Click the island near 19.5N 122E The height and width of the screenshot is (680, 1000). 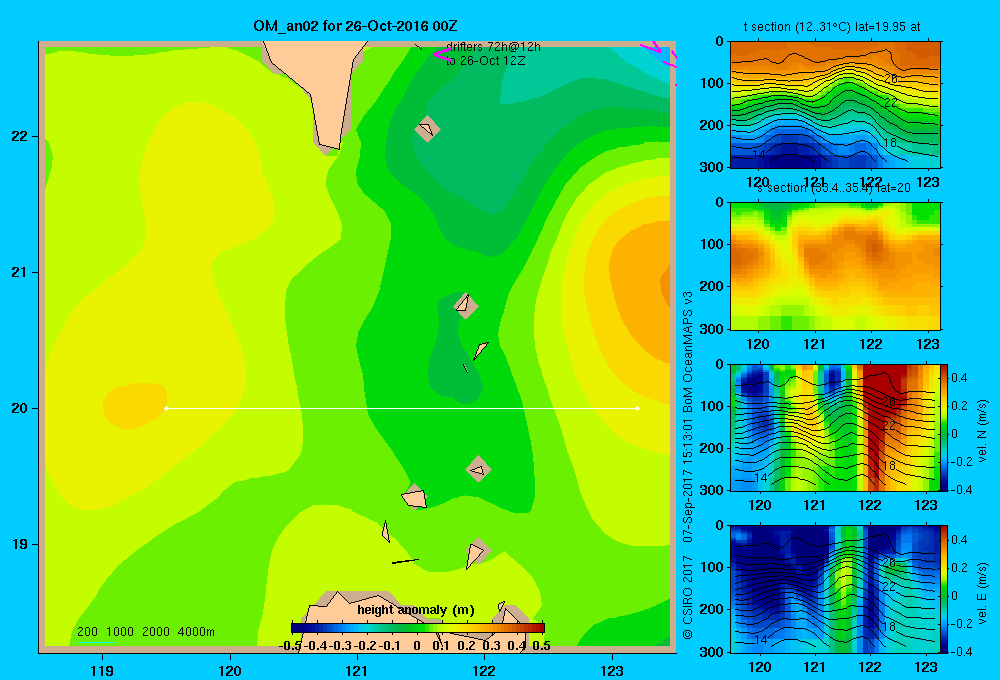pos(478,469)
